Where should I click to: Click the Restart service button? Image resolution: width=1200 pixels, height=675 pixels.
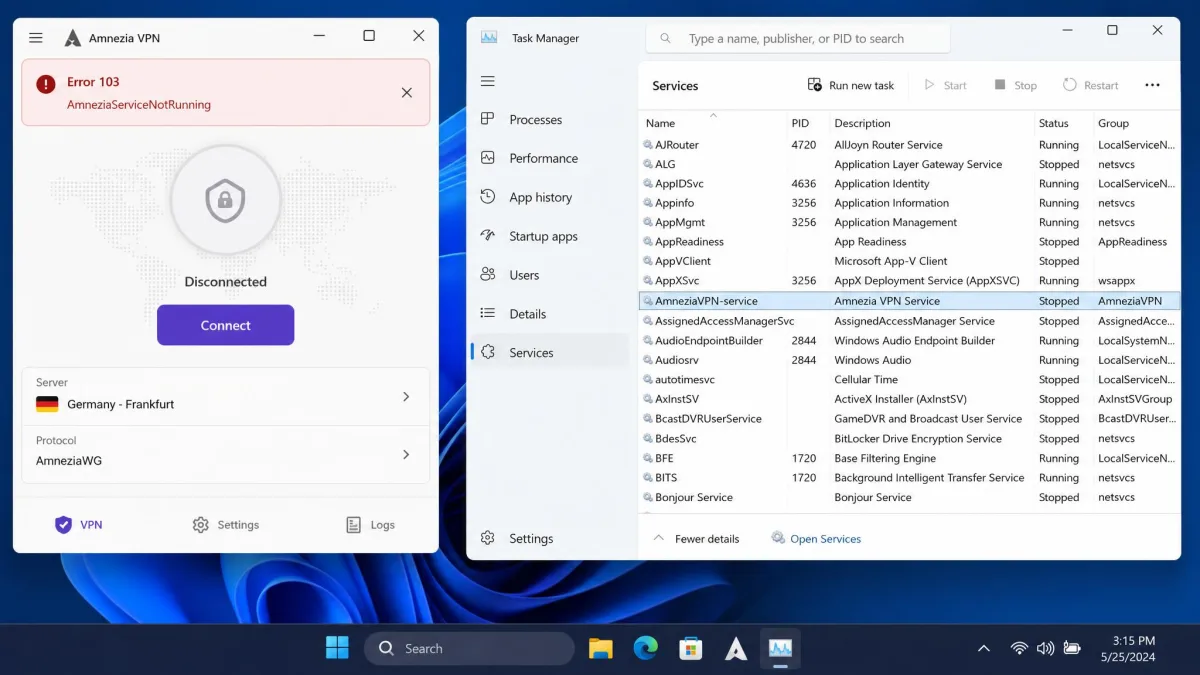[1091, 85]
